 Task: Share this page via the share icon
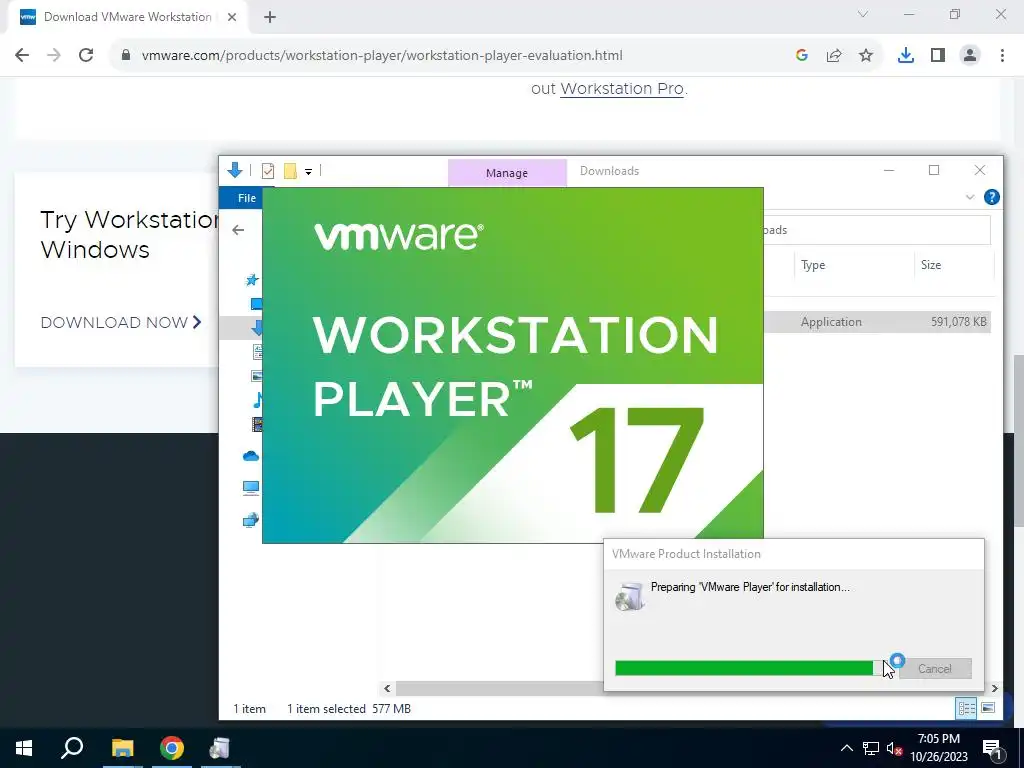click(x=834, y=56)
